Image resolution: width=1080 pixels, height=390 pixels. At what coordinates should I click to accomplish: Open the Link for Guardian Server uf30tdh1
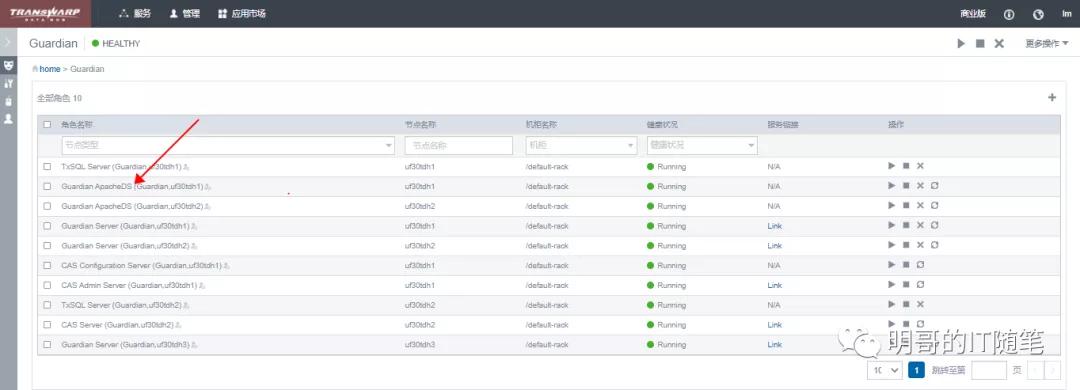[x=774, y=226]
